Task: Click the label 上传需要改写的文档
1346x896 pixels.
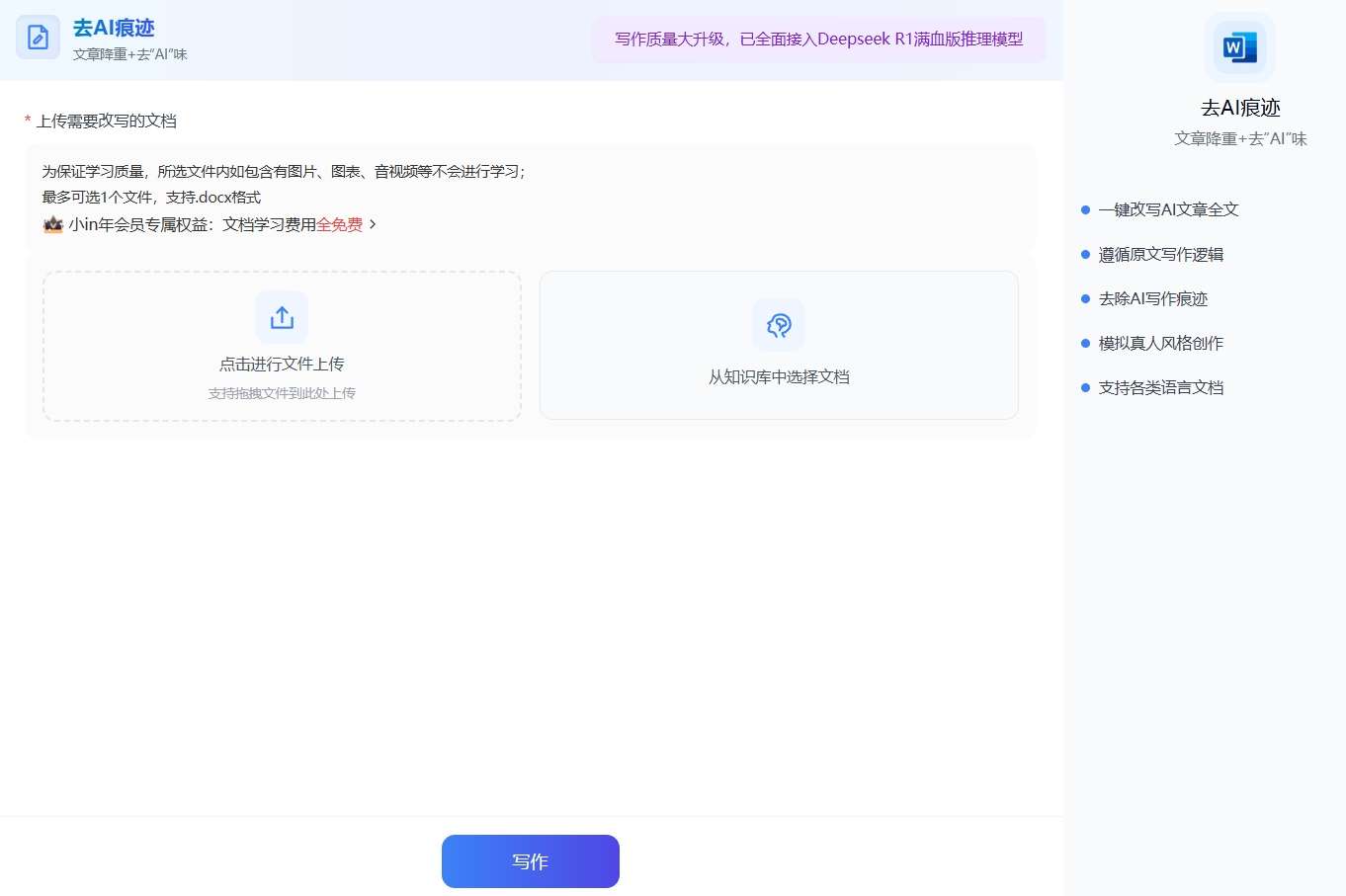Action: 107,121
